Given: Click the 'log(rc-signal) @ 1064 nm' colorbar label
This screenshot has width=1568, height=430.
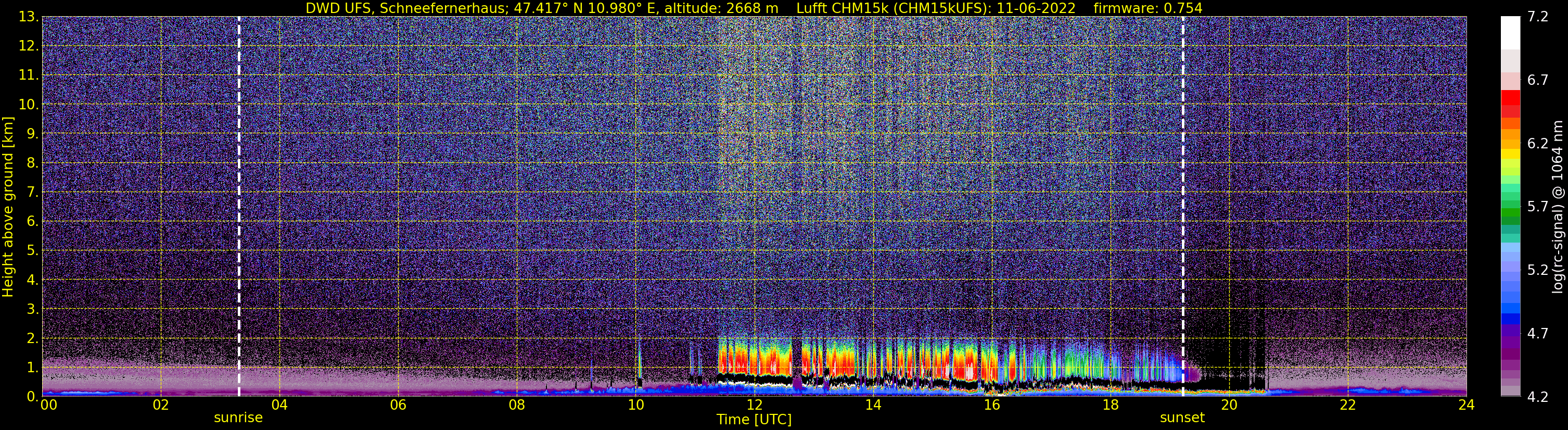Looking at the screenshot, I should coord(1557,207).
